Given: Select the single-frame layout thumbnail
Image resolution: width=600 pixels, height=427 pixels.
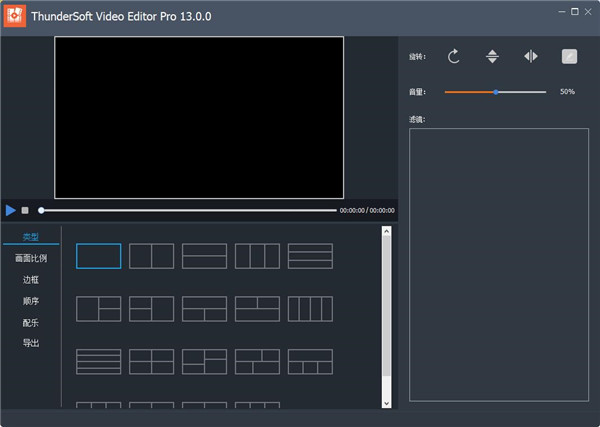Looking at the screenshot, I should 98,256.
